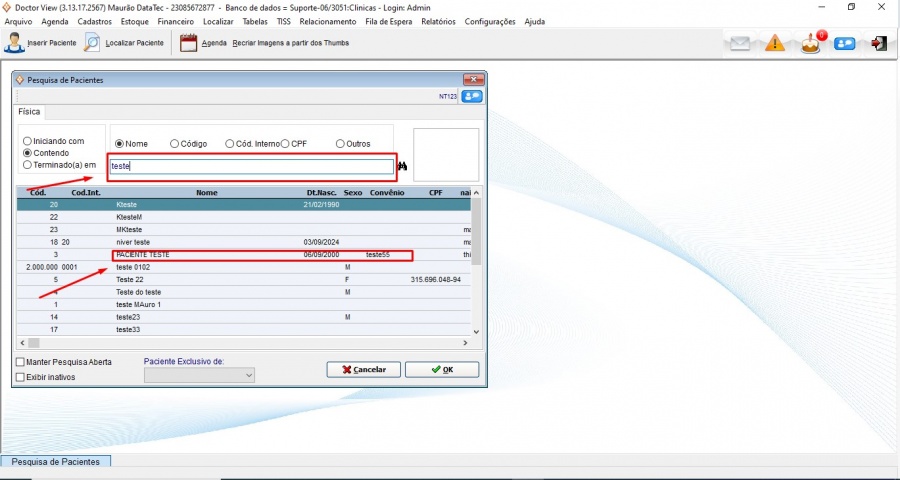The width and height of the screenshot is (900, 480).
Task: Click the orange warning alerts icon
Action: pos(775,43)
